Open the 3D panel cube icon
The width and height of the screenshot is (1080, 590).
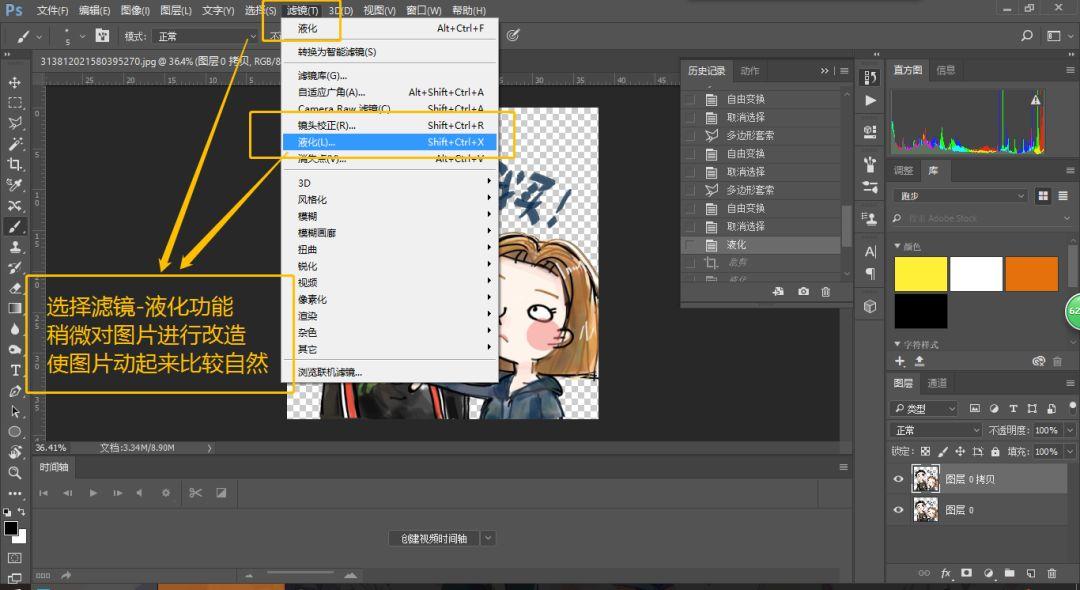870,306
